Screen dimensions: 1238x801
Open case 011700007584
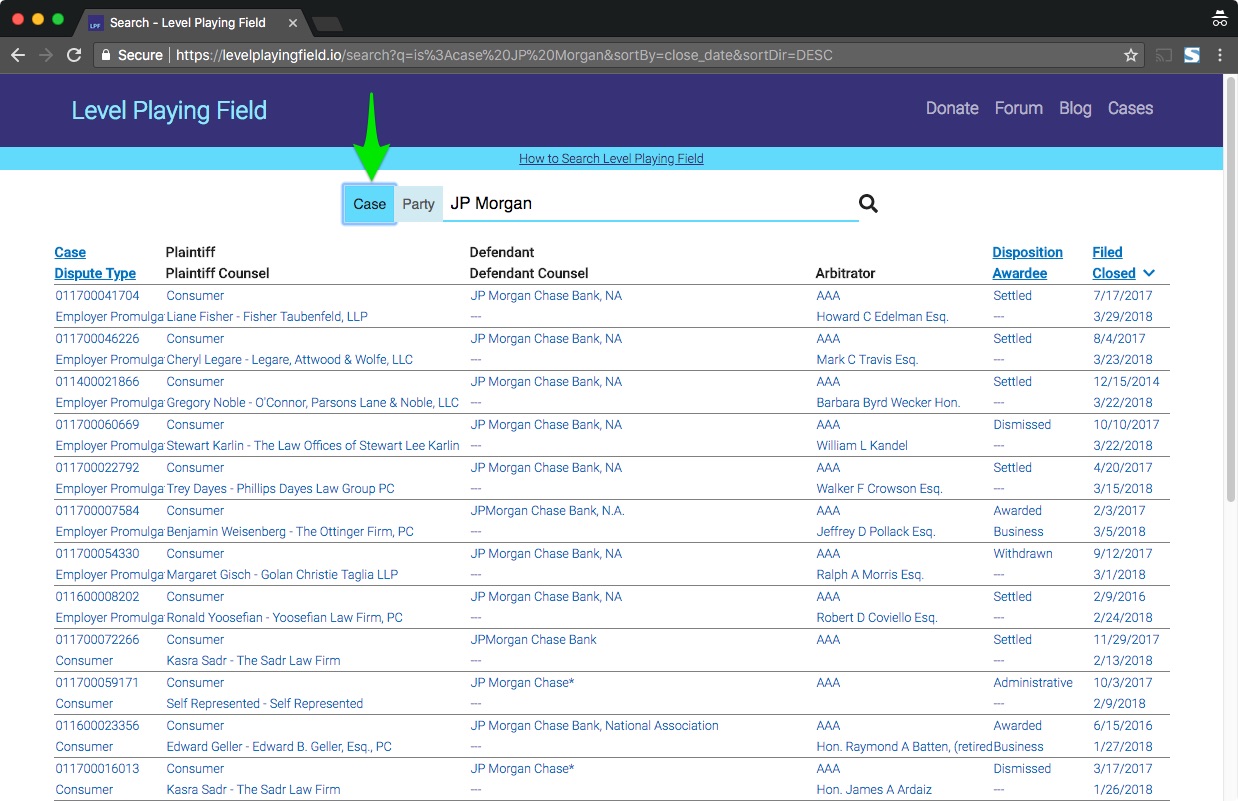click(x=98, y=511)
